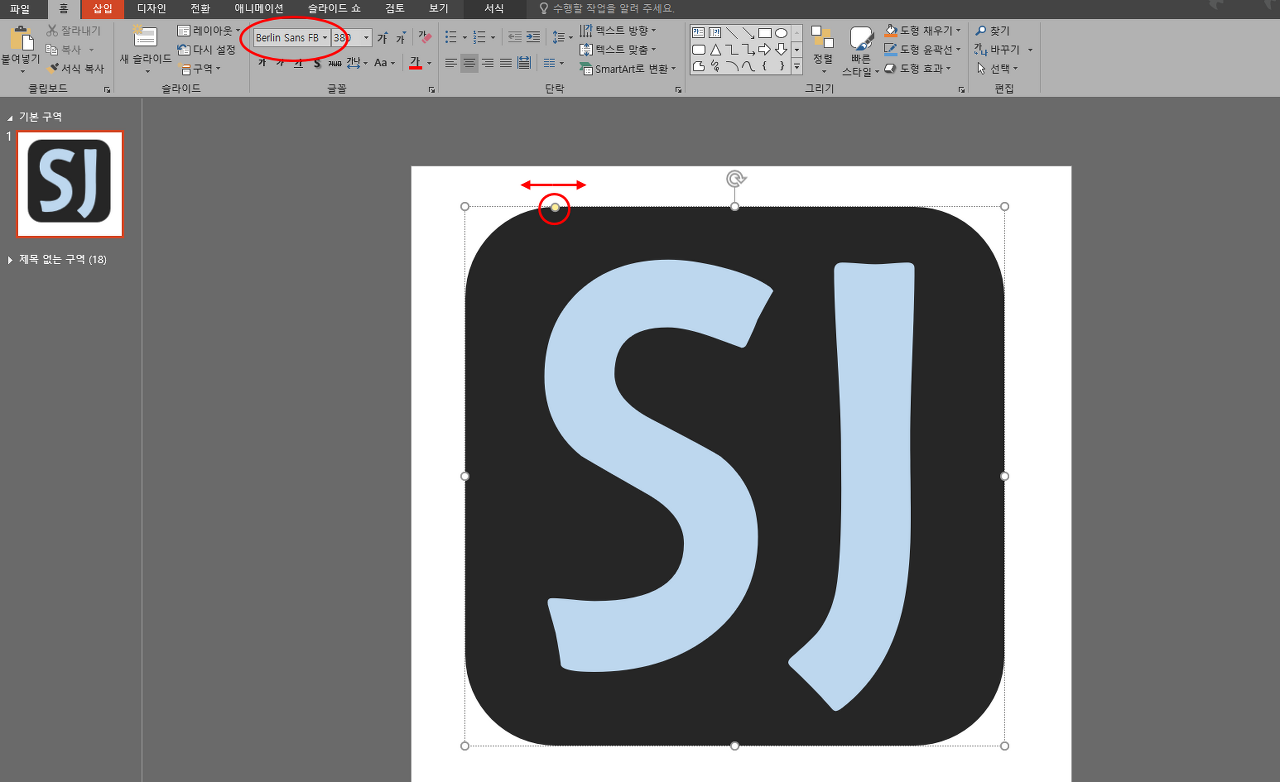The width and height of the screenshot is (1280, 782).
Task: Switch to the Insert (삽입) tab
Action: pos(103,9)
